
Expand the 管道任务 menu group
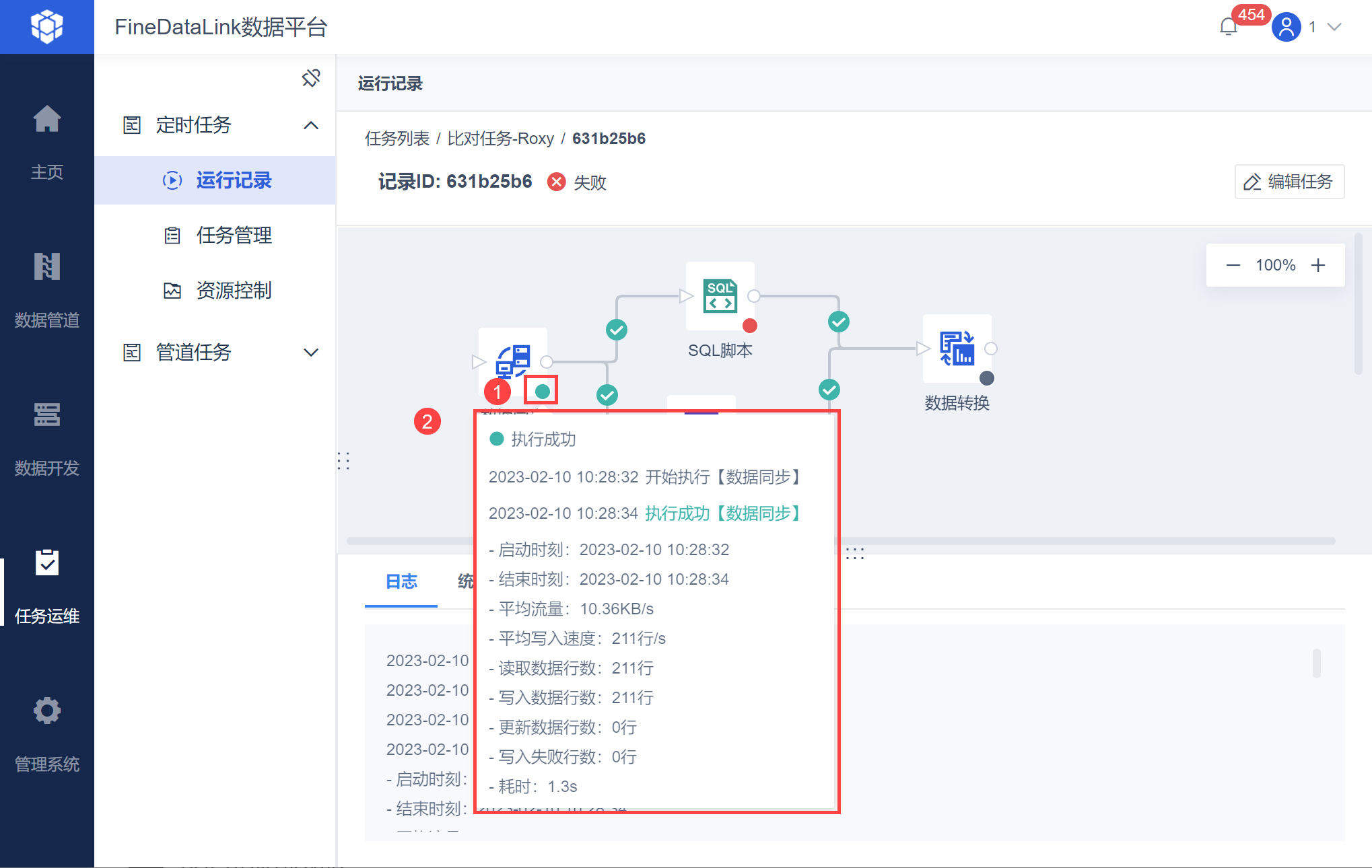click(x=311, y=353)
